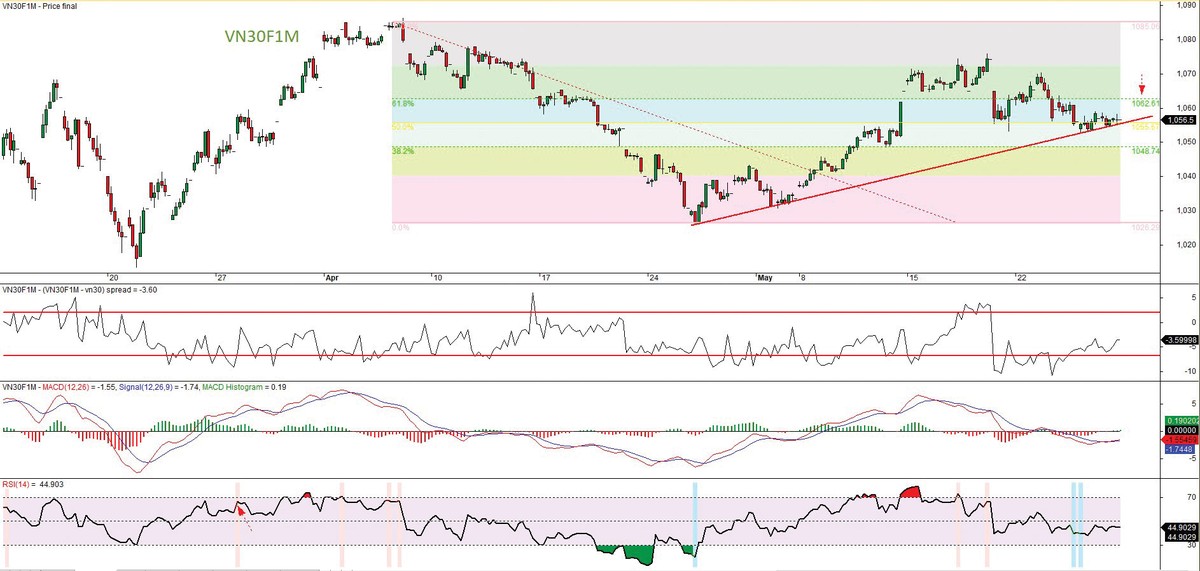Select the 61.8% Fibonacci level label
Viewport: 1200px width, 571px height.
(x=402, y=102)
